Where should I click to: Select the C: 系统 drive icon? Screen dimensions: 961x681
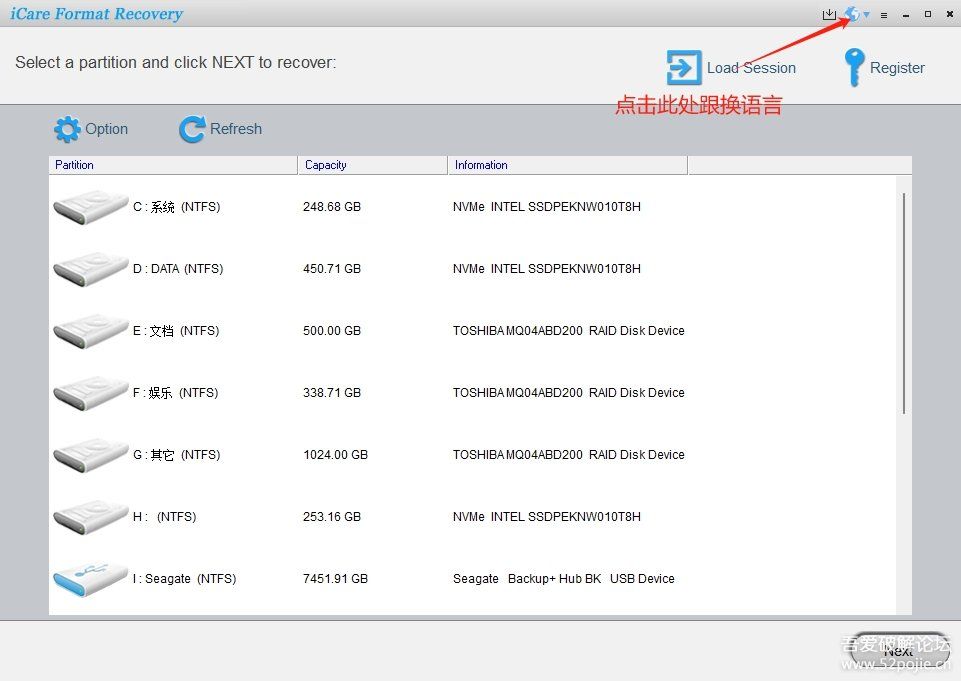(90, 207)
